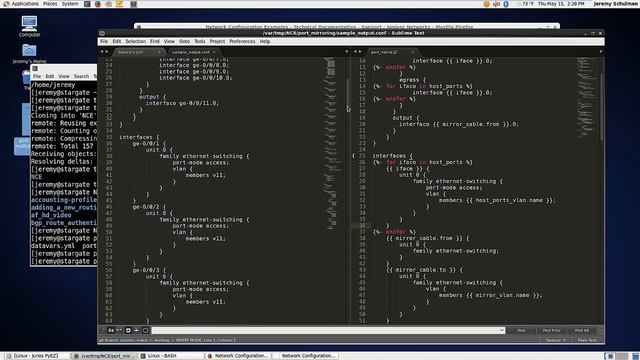Open the Preferences menu

(242, 41)
